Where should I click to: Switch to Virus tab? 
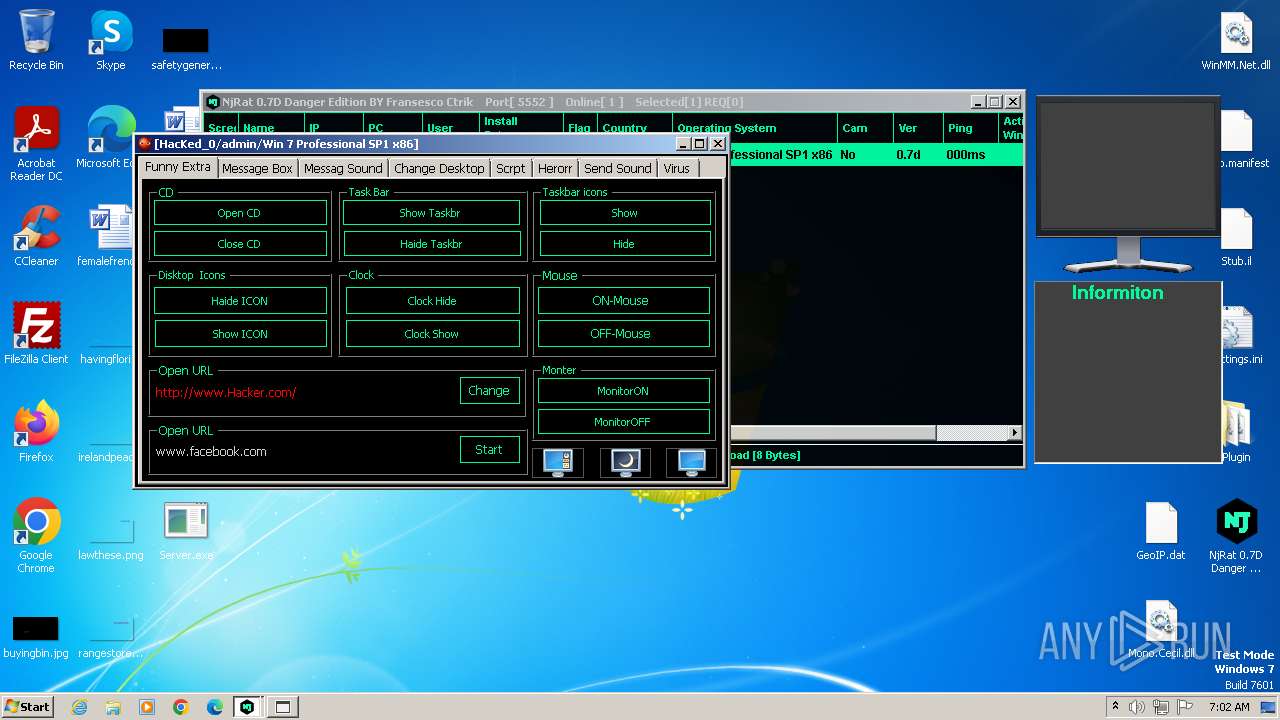677,168
